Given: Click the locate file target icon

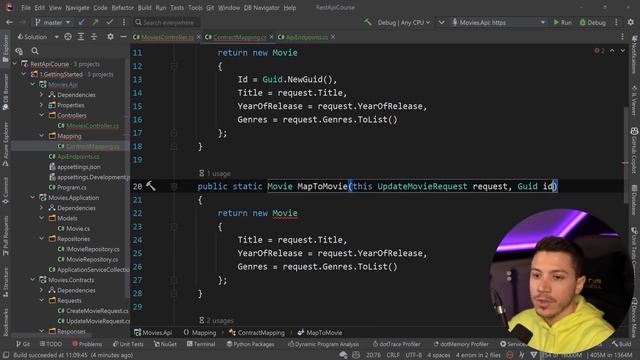Looking at the screenshot, I should pyautogui.click(x=68, y=37).
